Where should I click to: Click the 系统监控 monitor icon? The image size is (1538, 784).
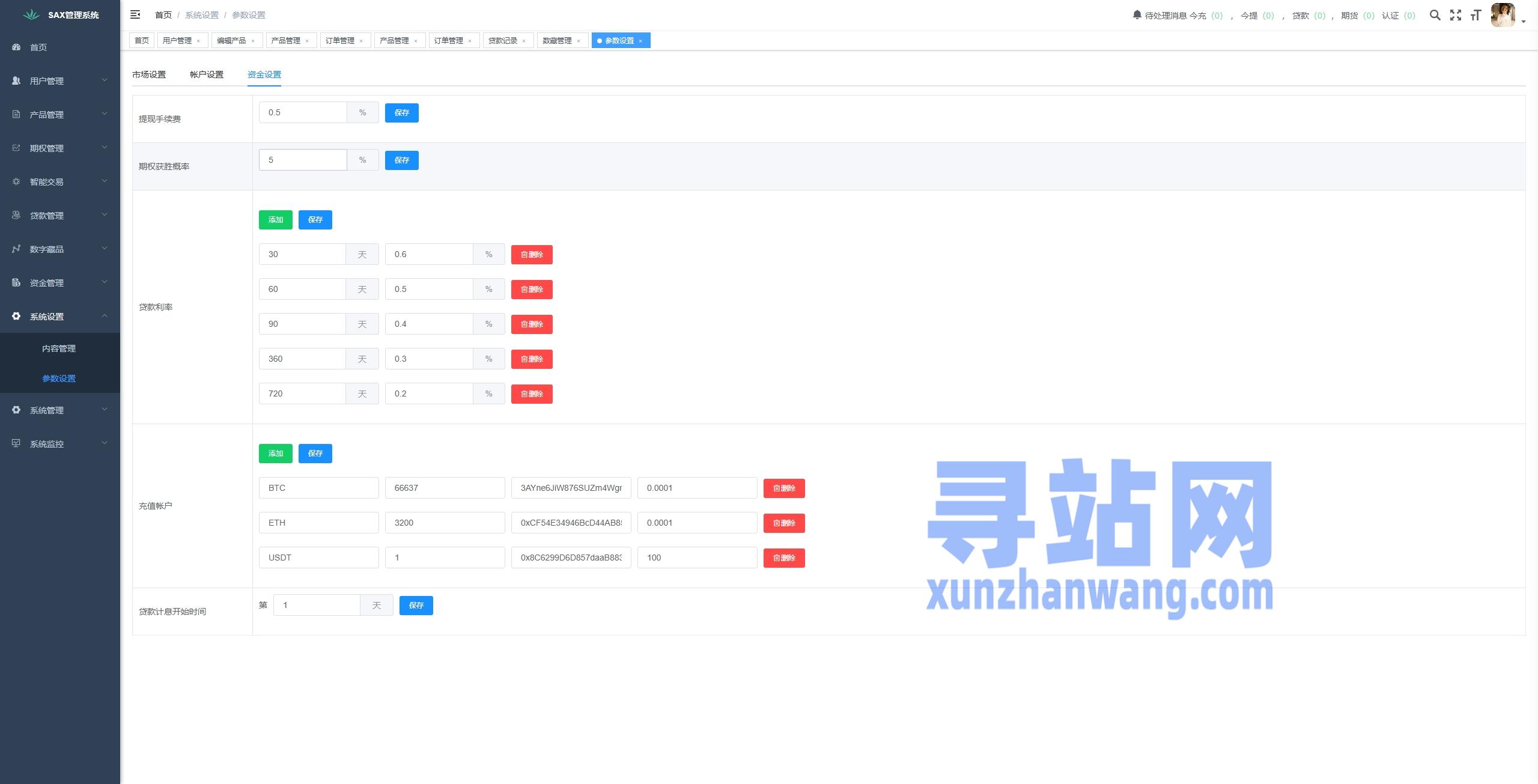pyautogui.click(x=16, y=443)
